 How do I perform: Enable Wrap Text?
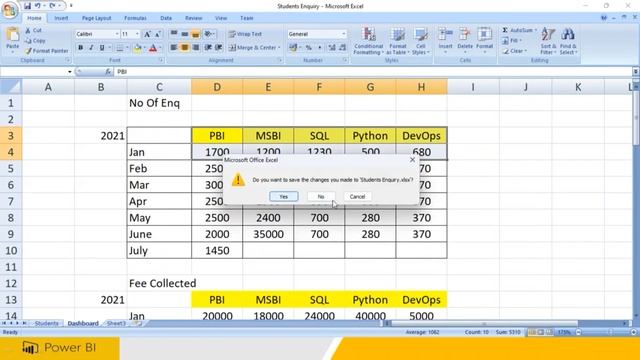[x=245, y=34]
